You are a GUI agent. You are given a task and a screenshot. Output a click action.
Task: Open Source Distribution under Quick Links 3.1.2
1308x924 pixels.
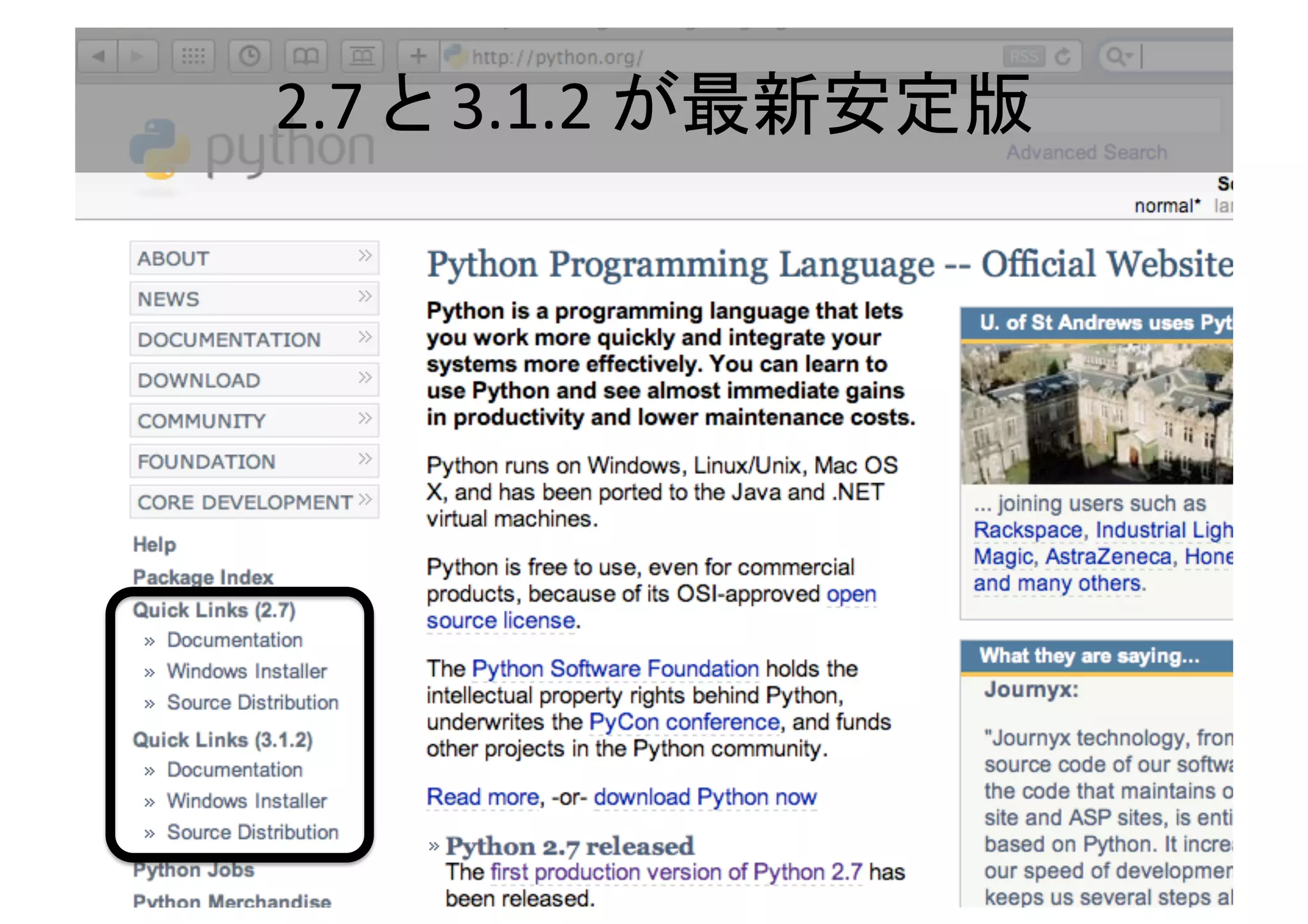coord(252,832)
